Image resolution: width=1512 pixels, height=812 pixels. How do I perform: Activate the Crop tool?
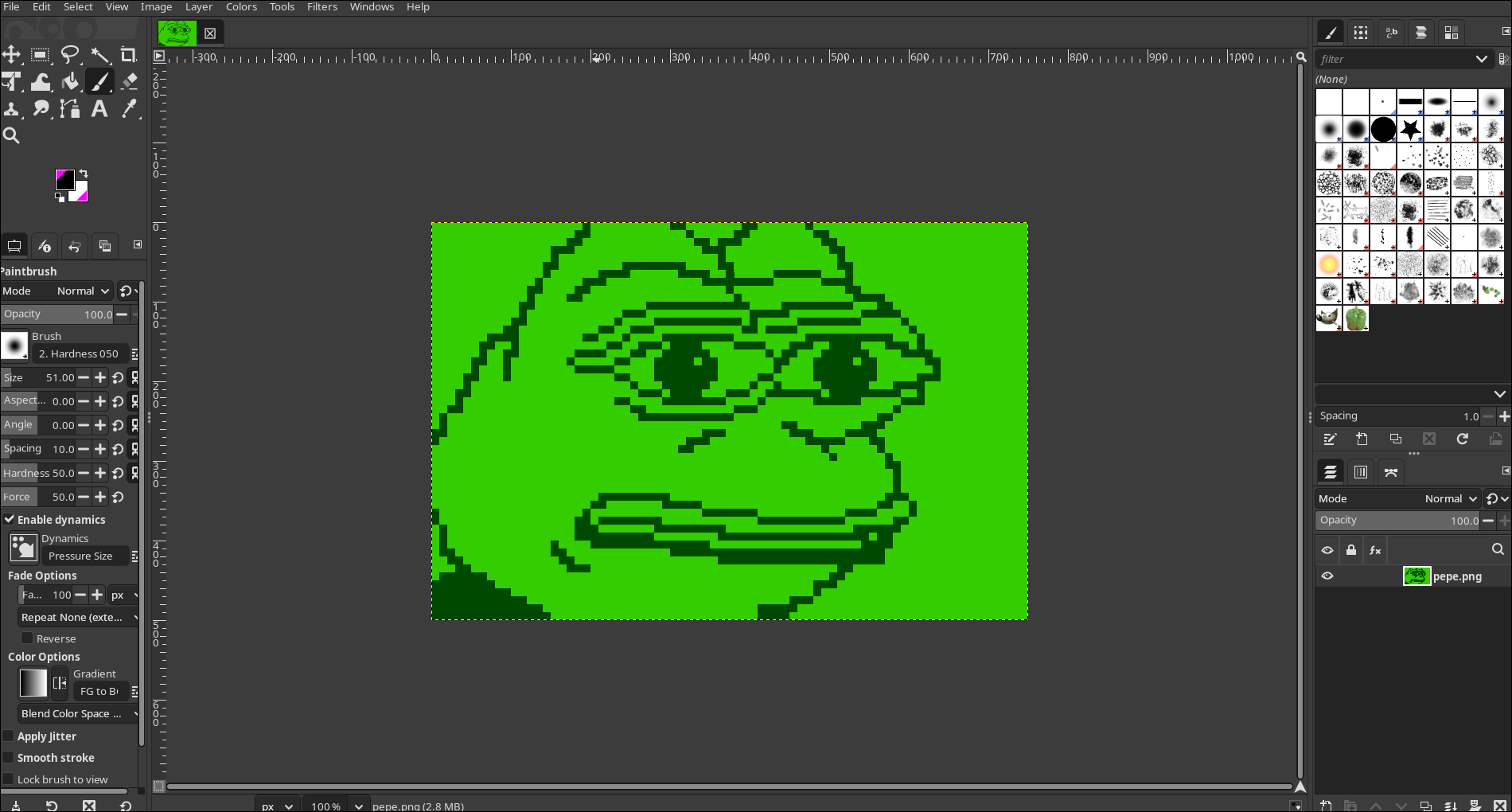[128, 55]
